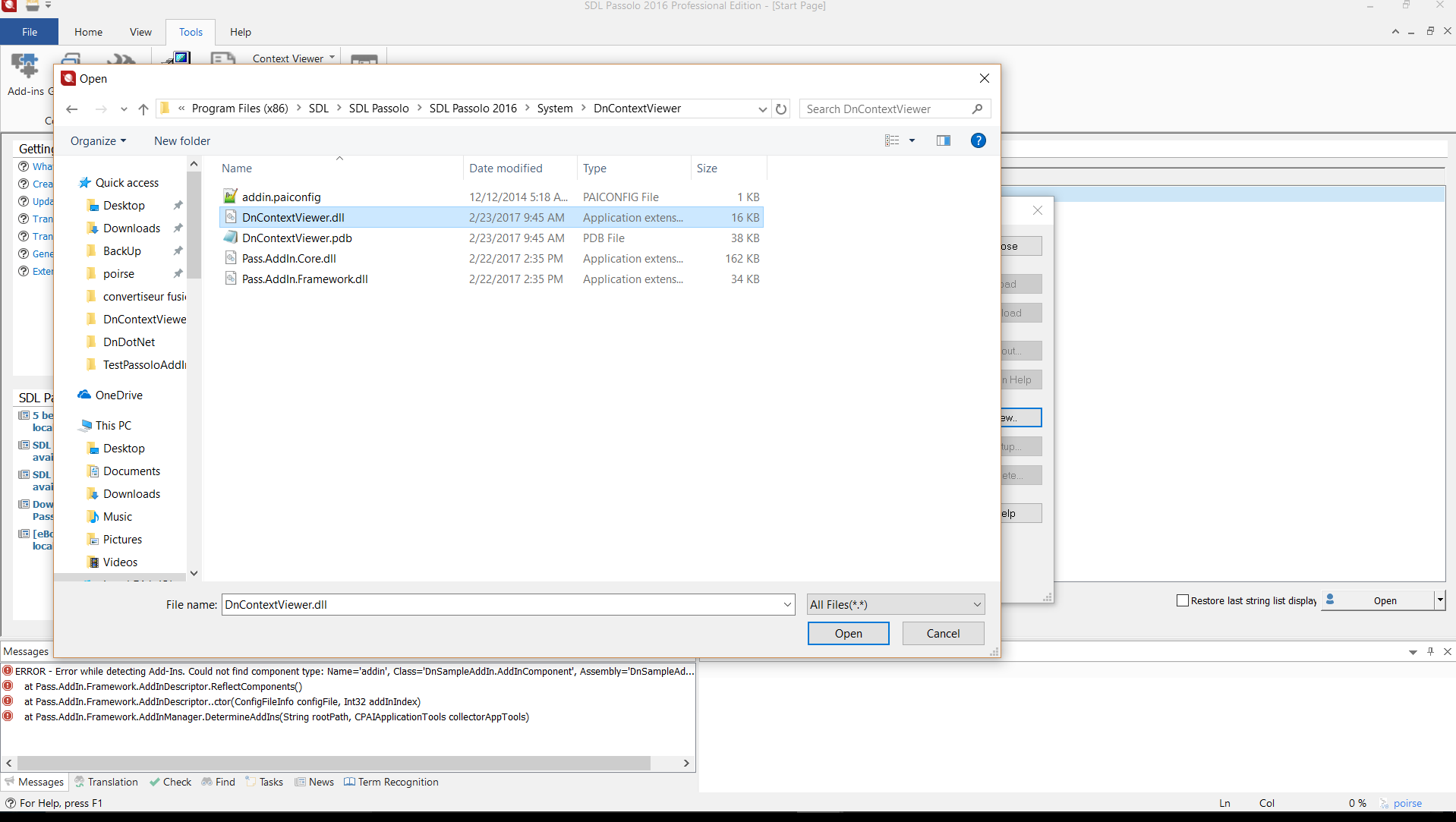
Task: Switch to View ribbon tab
Action: point(140,32)
